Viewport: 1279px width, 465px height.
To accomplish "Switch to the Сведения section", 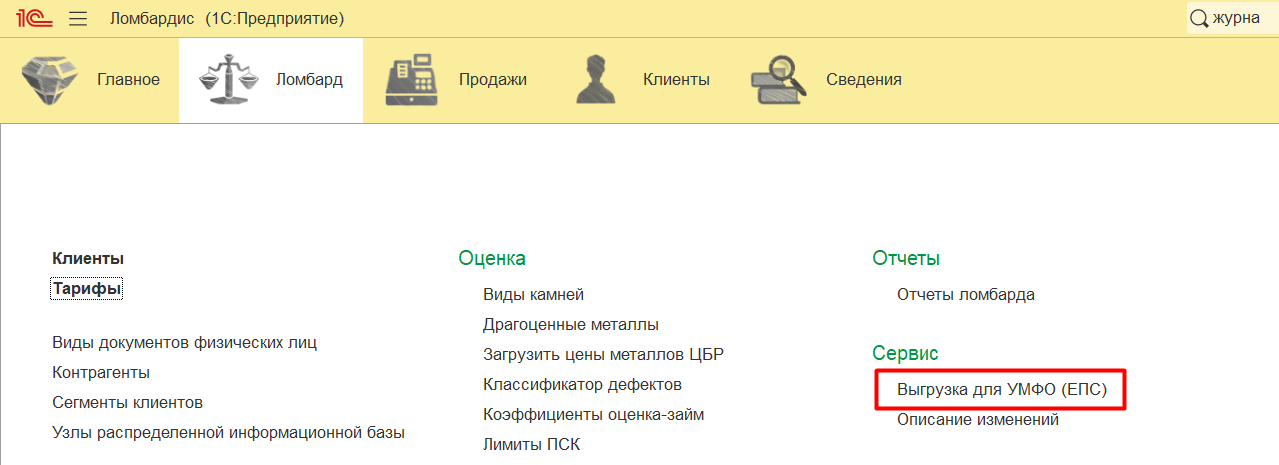I will click(826, 80).
